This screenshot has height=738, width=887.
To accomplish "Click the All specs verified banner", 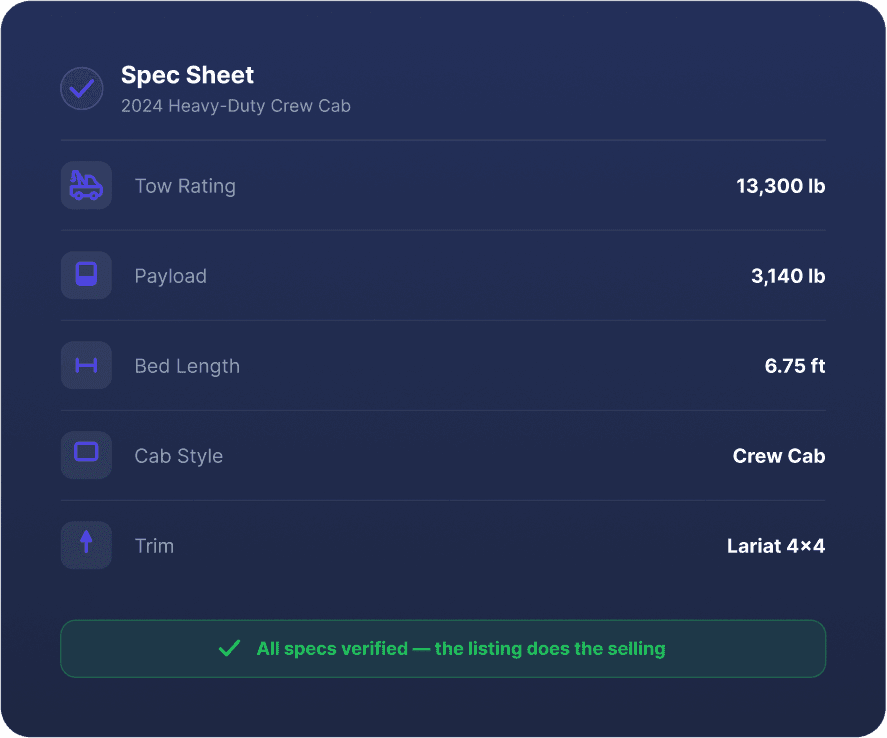I will pyautogui.click(x=443, y=649).
